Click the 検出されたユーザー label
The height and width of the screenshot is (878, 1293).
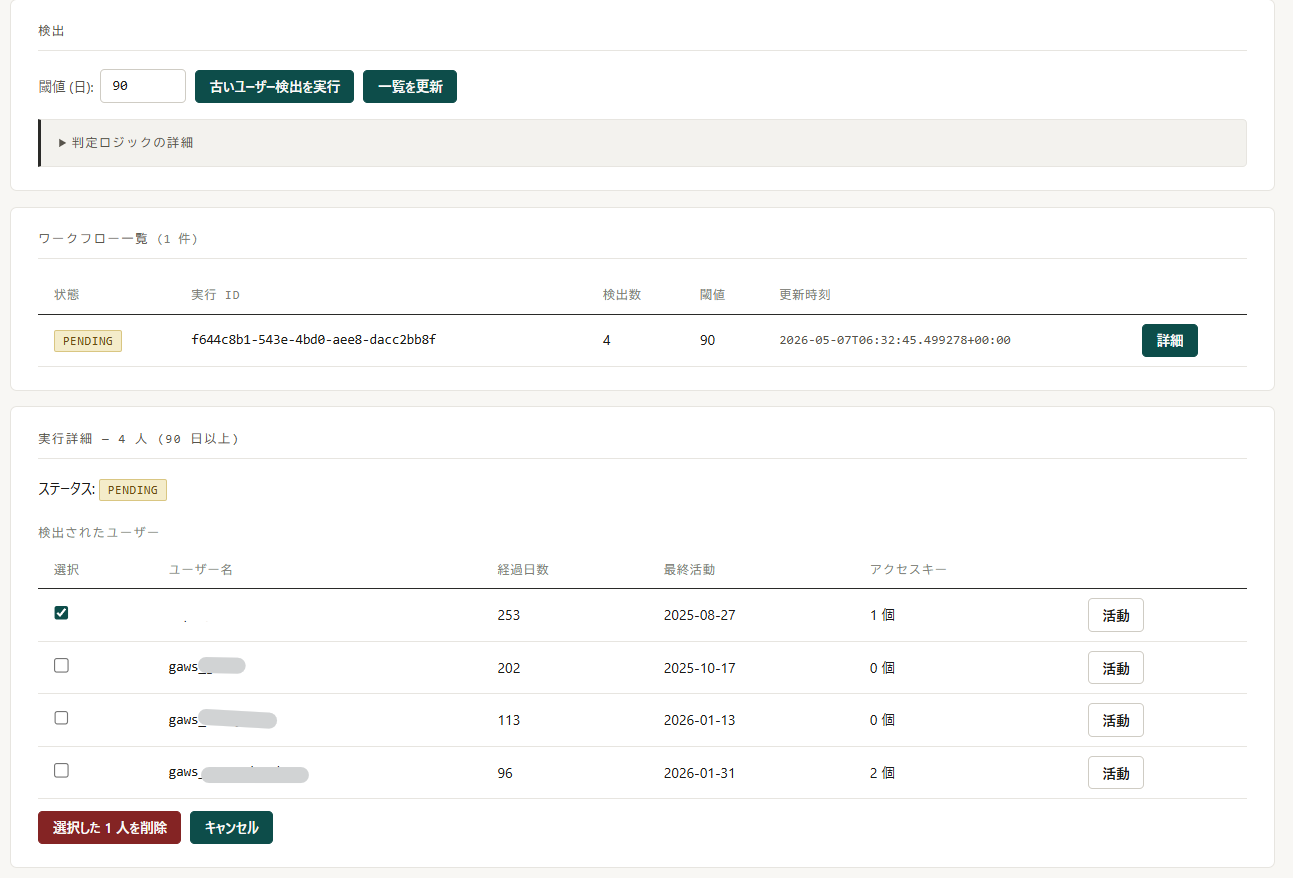pyautogui.click(x=98, y=533)
